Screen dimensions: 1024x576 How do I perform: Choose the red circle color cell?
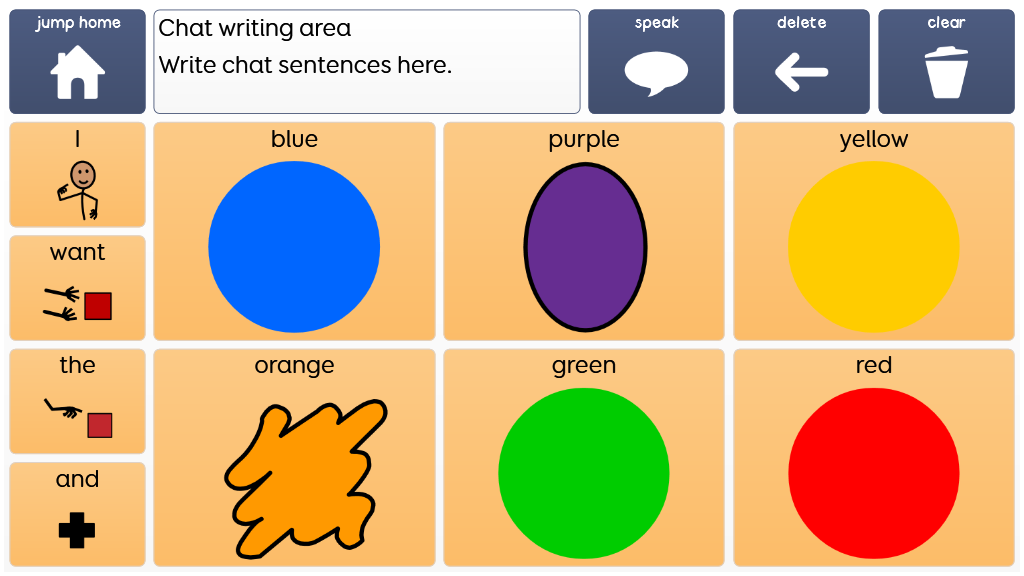(874, 458)
